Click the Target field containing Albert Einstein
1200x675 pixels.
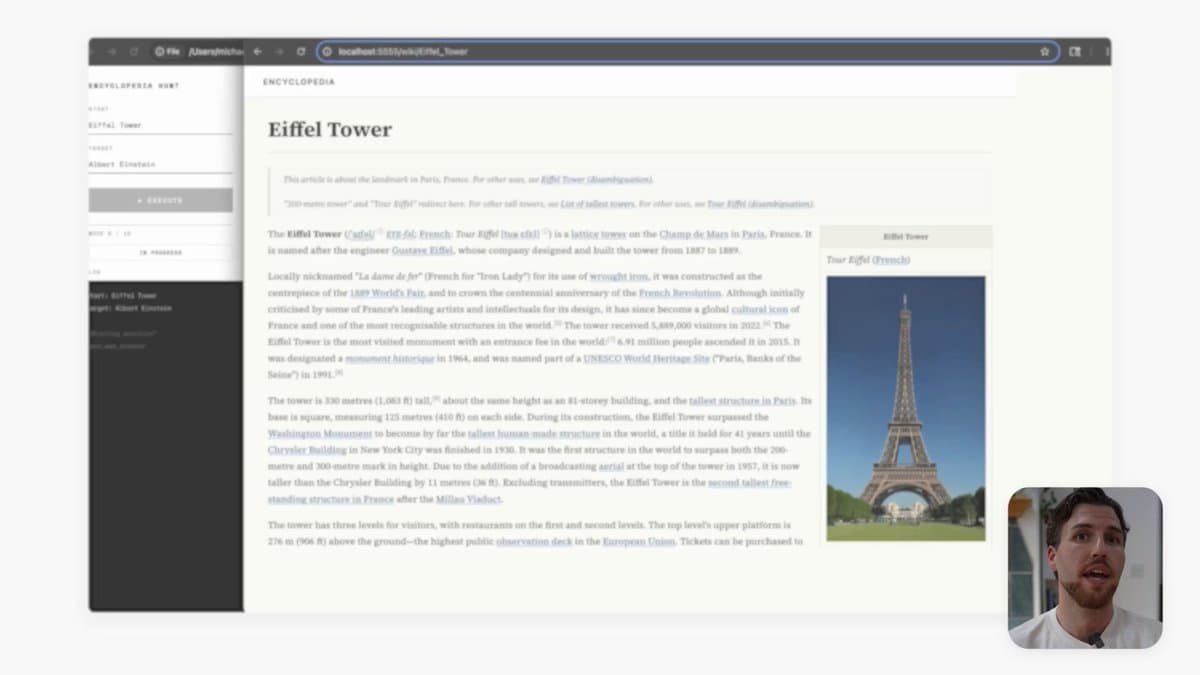click(x=160, y=164)
